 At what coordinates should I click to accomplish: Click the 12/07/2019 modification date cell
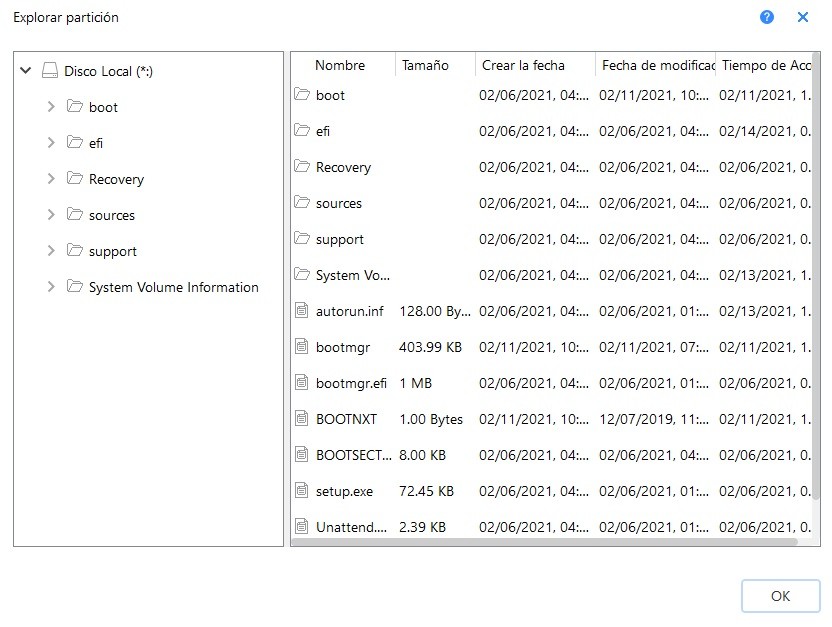[654, 419]
